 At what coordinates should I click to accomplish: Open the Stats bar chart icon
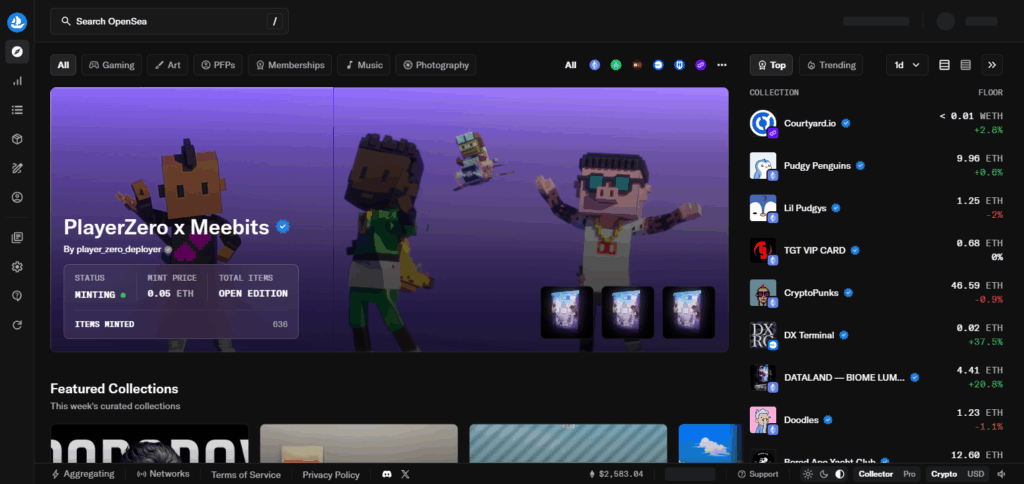click(17, 81)
